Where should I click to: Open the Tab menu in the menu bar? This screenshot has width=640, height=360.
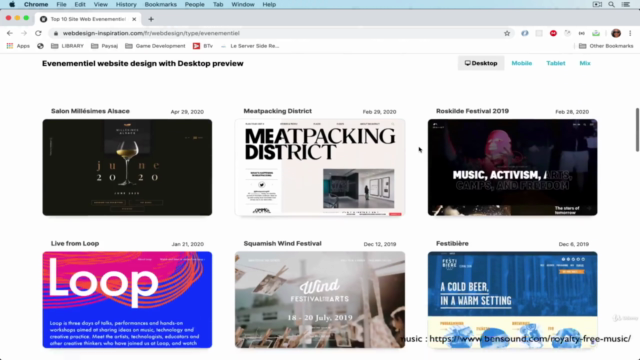click(218, 4)
